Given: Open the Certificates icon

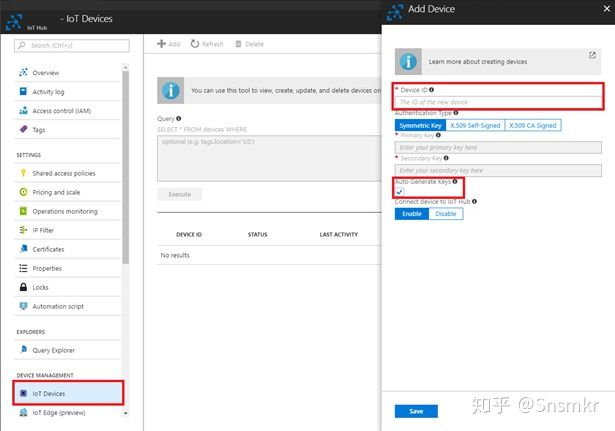Looking at the screenshot, I should pos(23,249).
